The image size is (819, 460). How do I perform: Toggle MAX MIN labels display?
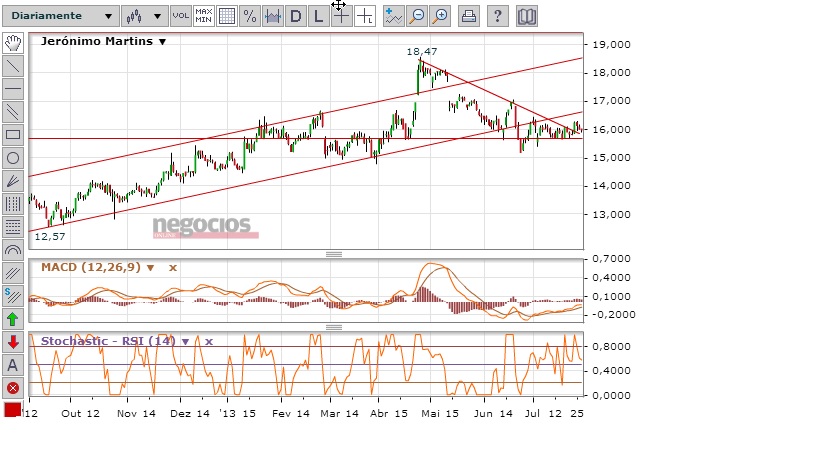(x=204, y=16)
